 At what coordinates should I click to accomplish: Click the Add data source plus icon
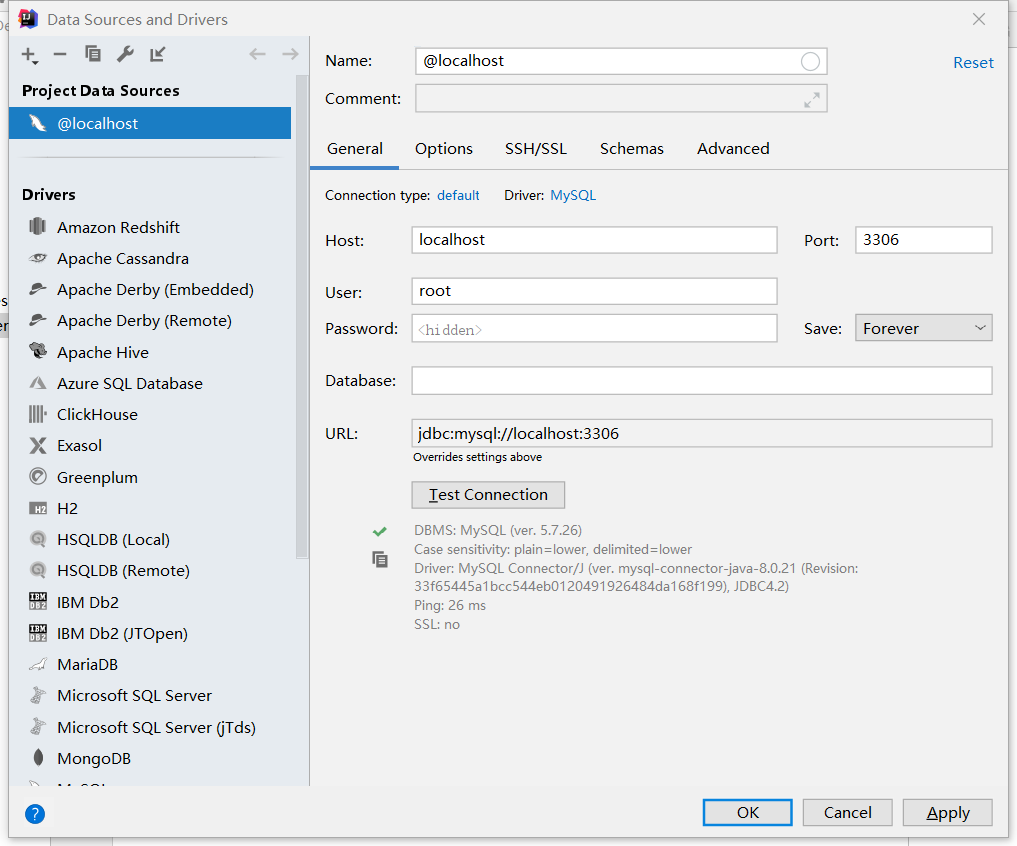(29, 55)
